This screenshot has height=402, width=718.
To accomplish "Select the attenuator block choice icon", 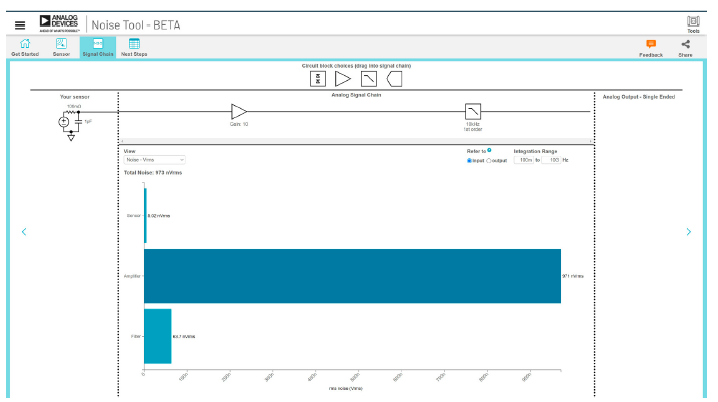I will [x=318, y=78].
